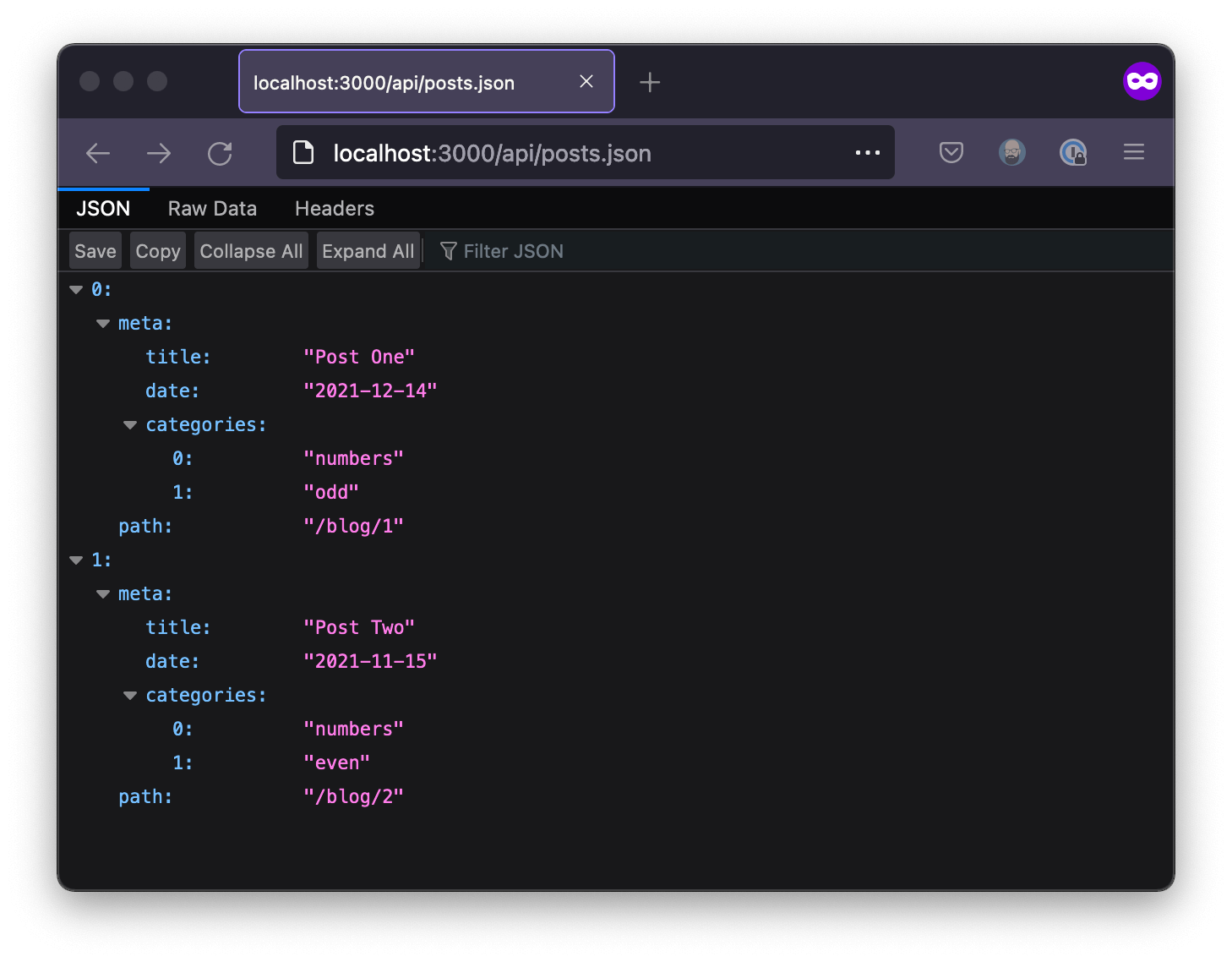This screenshot has height=962, width=1232.
Task: Select the "Post Two" title value
Action: tap(359, 627)
